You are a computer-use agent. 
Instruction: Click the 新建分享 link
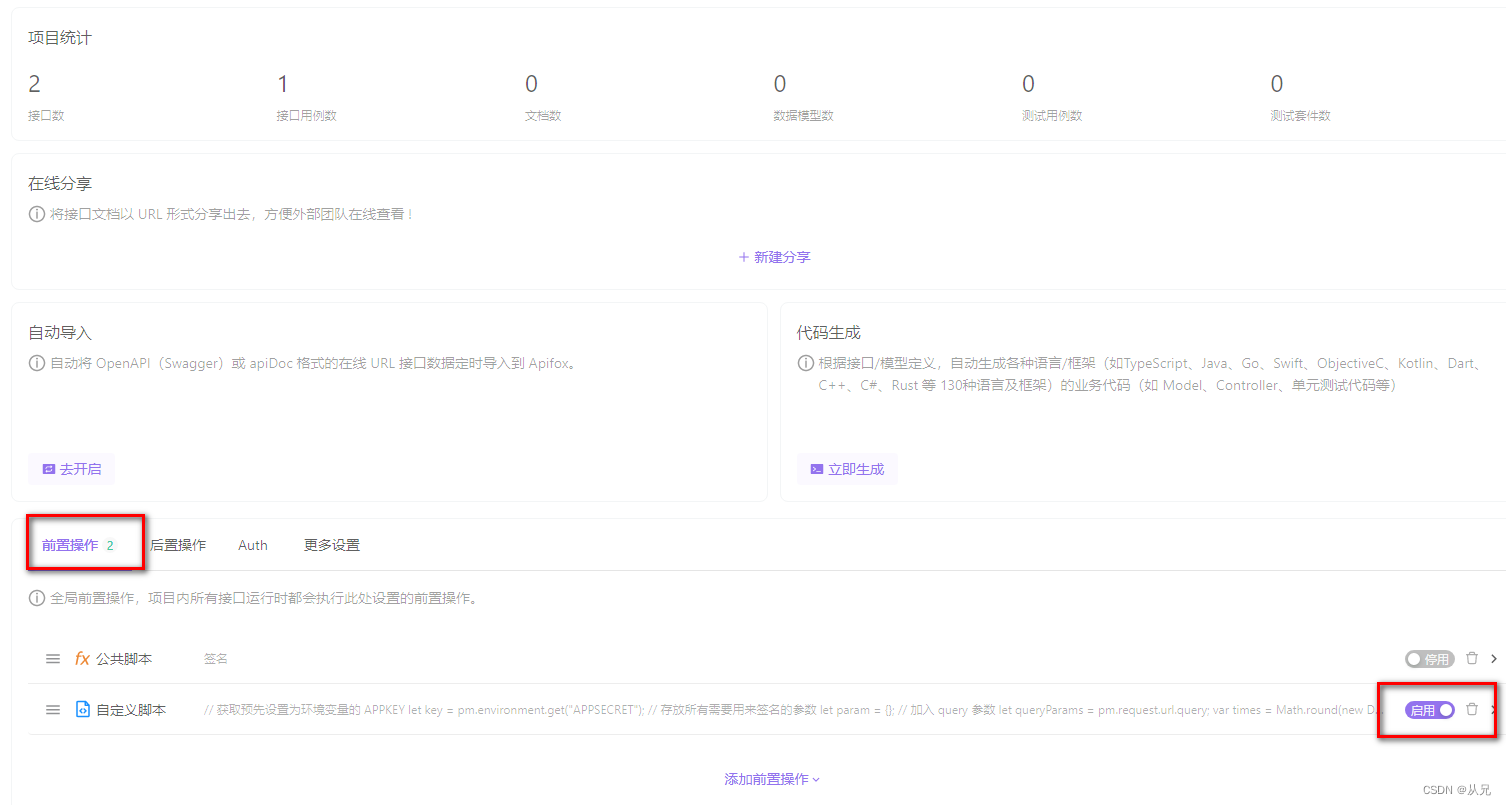click(x=774, y=257)
